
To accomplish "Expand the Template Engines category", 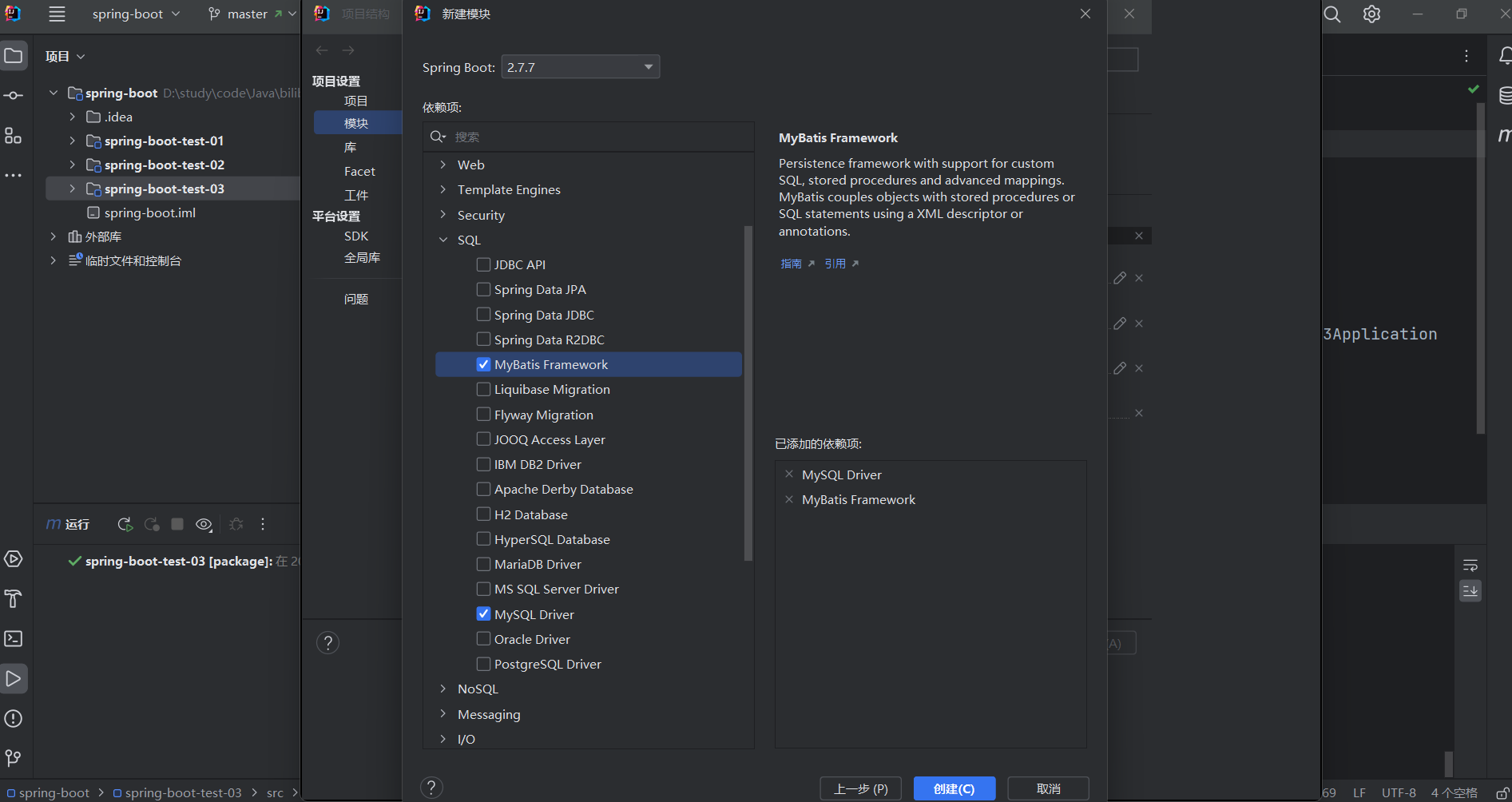I will coord(443,189).
